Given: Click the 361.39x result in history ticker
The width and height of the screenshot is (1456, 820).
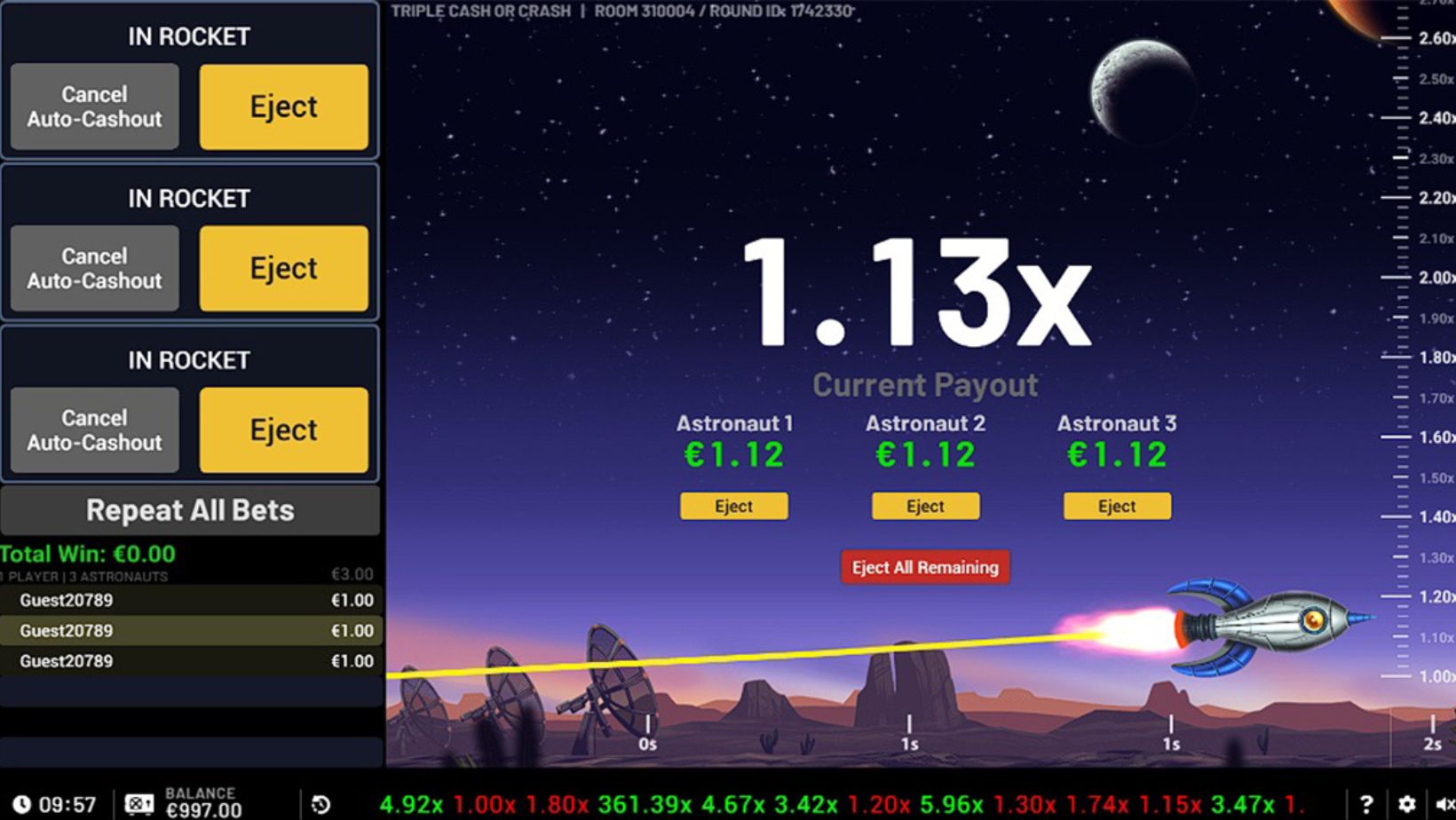Looking at the screenshot, I should (645, 804).
